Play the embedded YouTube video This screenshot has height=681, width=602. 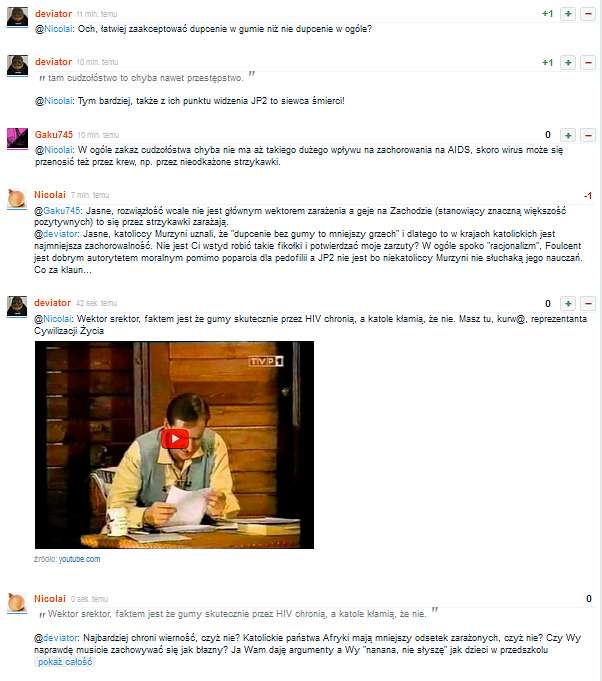[x=175, y=439]
